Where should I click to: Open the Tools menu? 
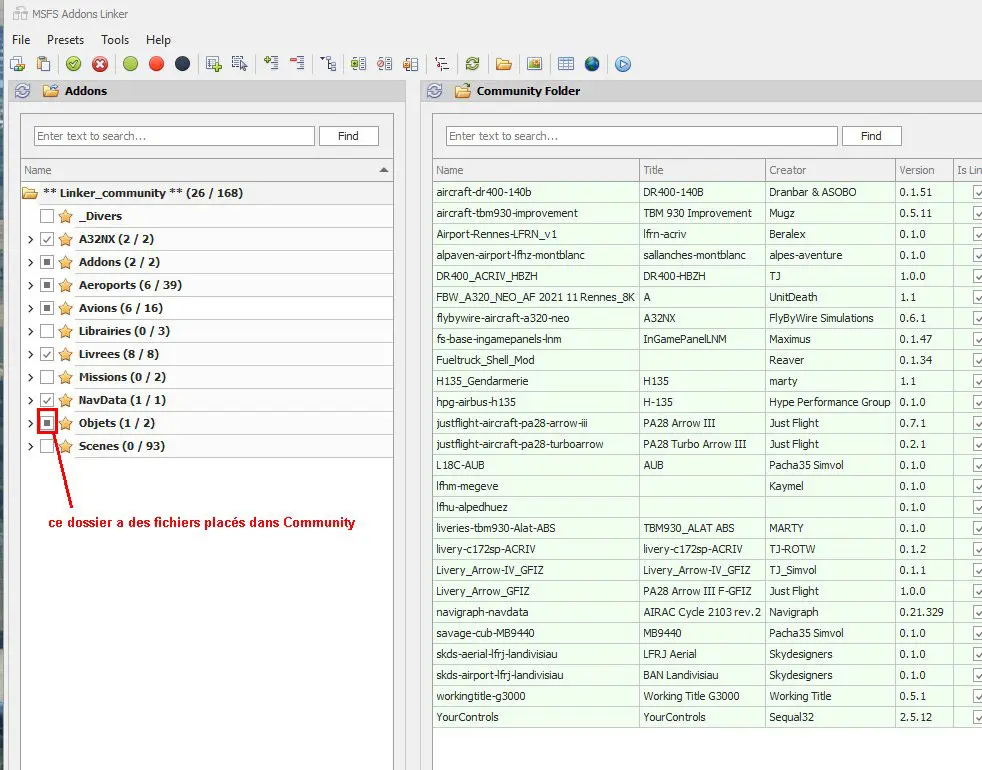[x=115, y=39]
